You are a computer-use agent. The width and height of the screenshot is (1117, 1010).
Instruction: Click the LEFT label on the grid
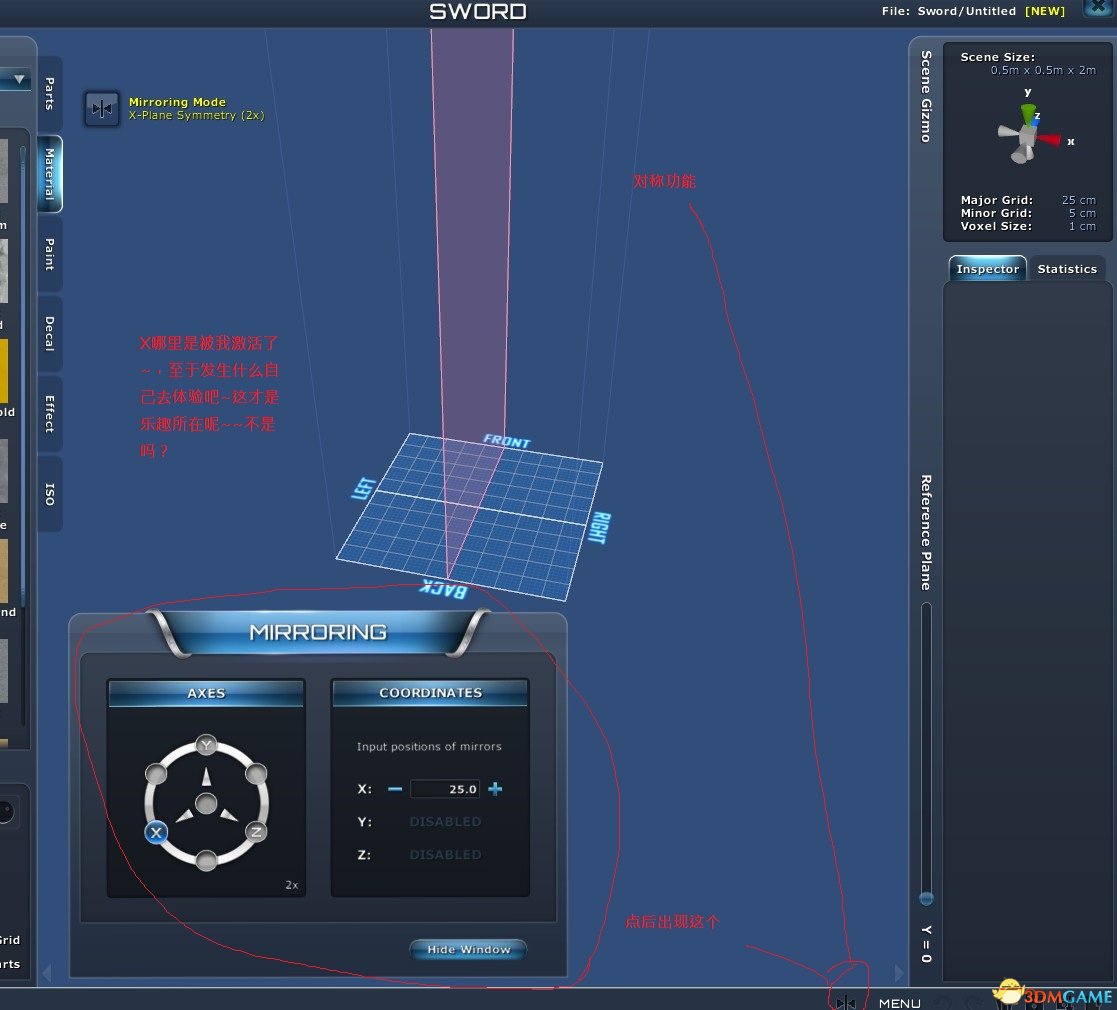click(x=364, y=489)
